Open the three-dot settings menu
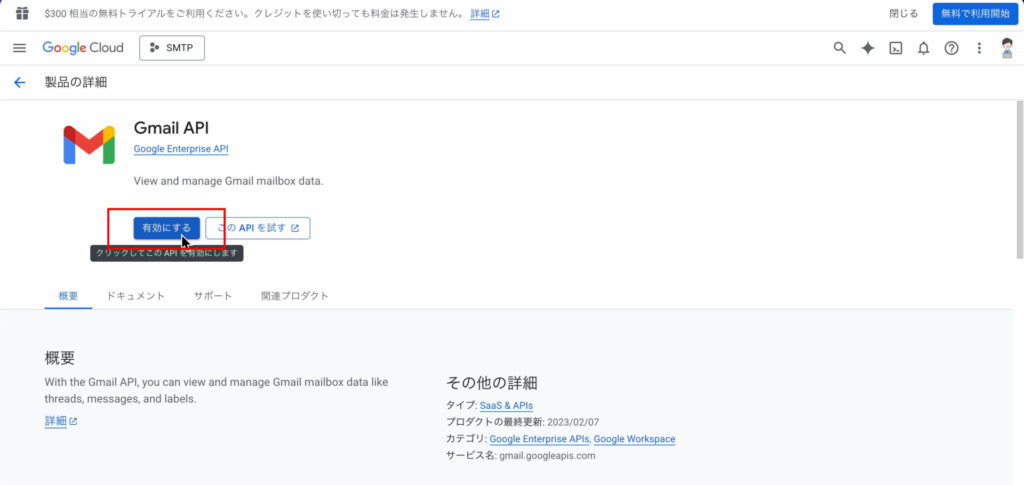 [x=979, y=48]
